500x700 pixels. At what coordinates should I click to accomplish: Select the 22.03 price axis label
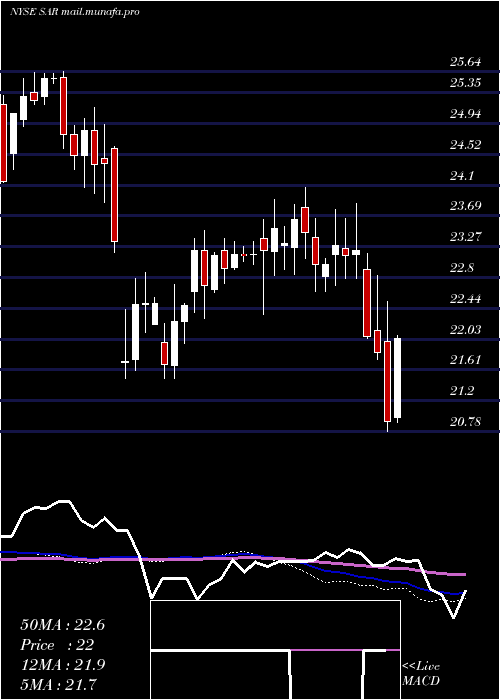click(466, 330)
